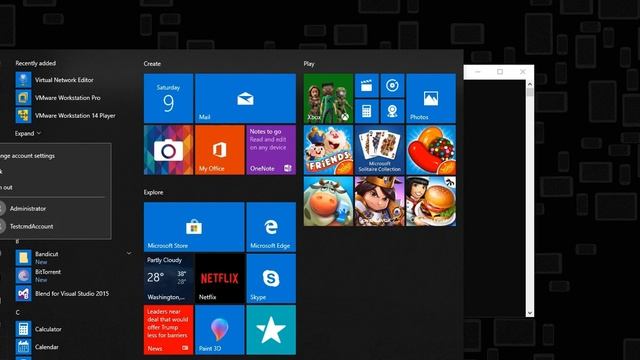Expand the Bandicut folder chevron
The width and height of the screenshot is (640, 360).
(x=129, y=253)
